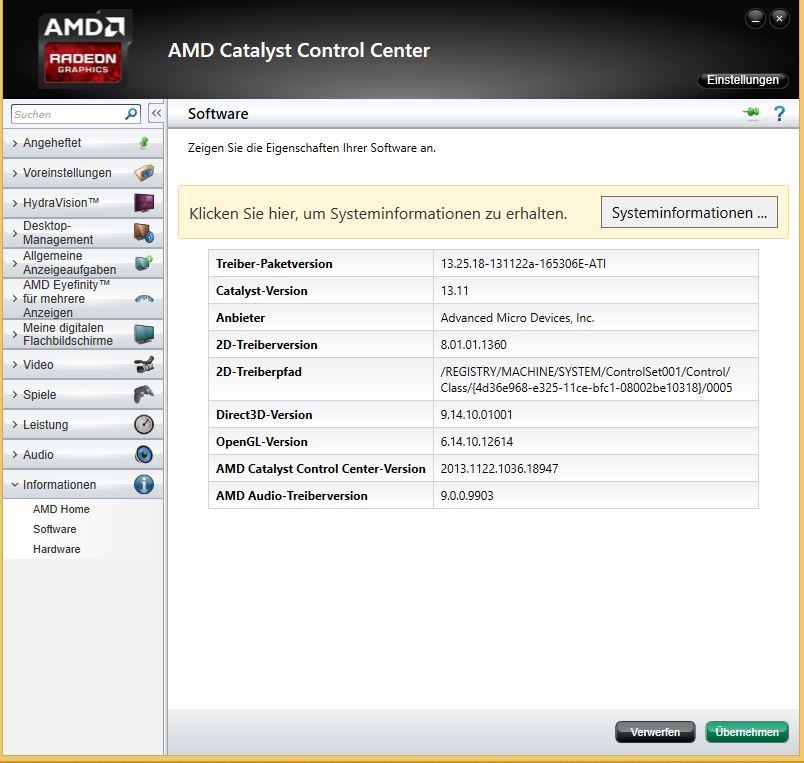Select Hardware under Informationen
This screenshot has width=804, height=763.
(x=56, y=549)
